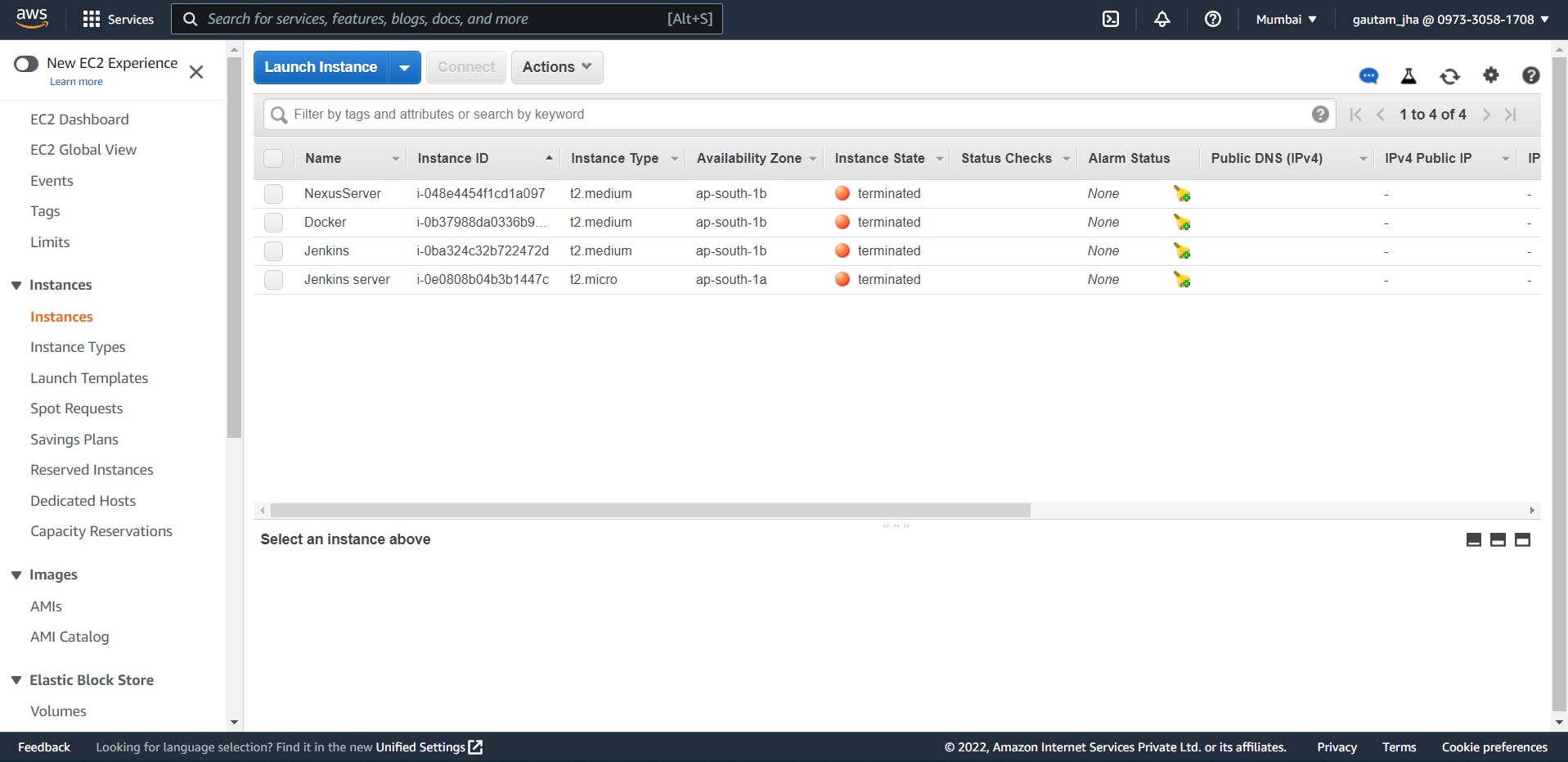Collapse the Images sidebar section
The width and height of the screenshot is (1568, 762).
tap(16, 575)
